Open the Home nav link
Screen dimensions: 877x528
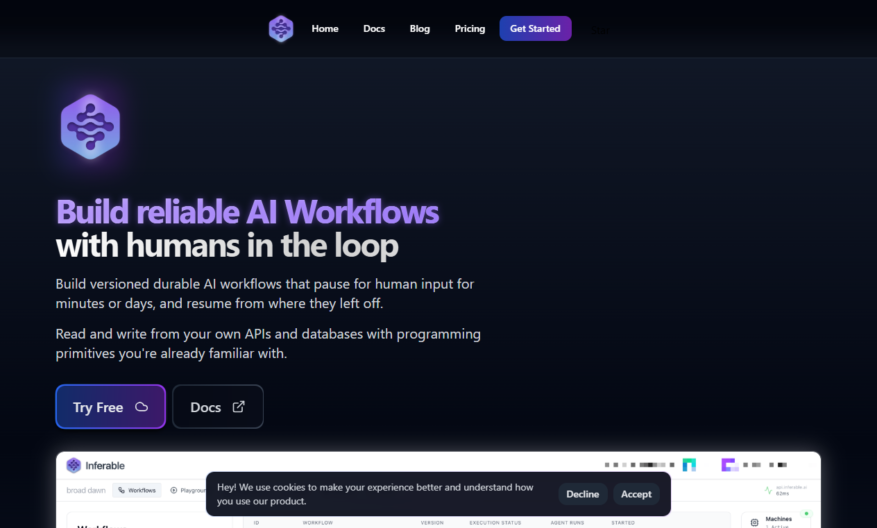point(325,29)
